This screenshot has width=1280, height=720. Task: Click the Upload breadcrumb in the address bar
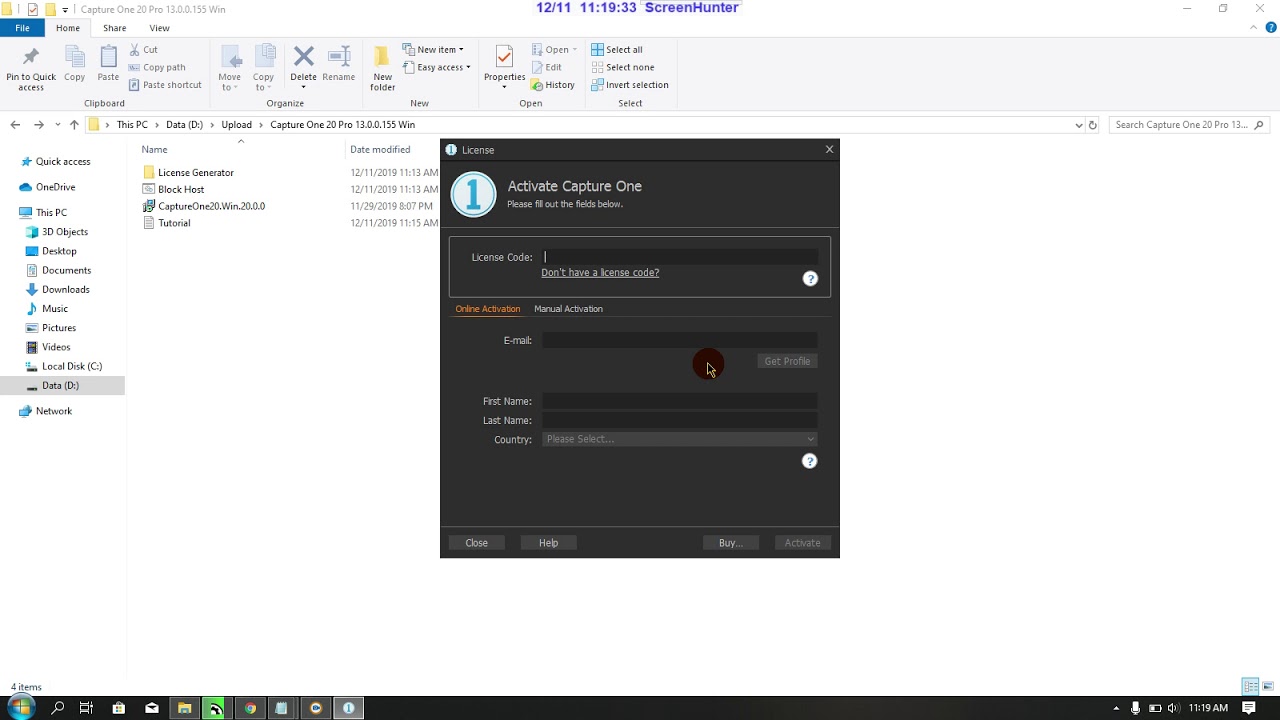[x=237, y=125]
